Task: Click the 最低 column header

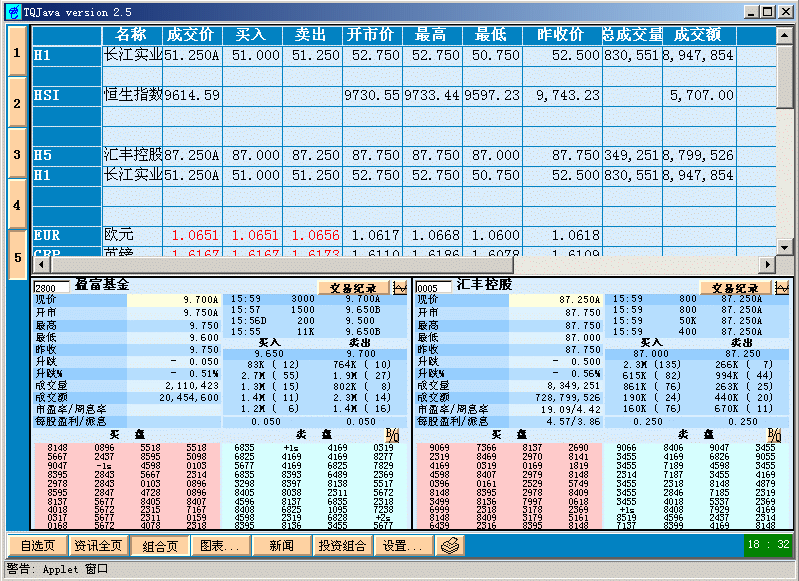Action: 492,35
